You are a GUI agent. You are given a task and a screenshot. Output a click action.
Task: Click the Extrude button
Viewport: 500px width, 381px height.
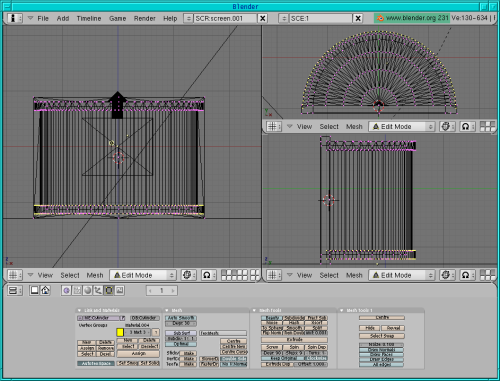coord(294,340)
